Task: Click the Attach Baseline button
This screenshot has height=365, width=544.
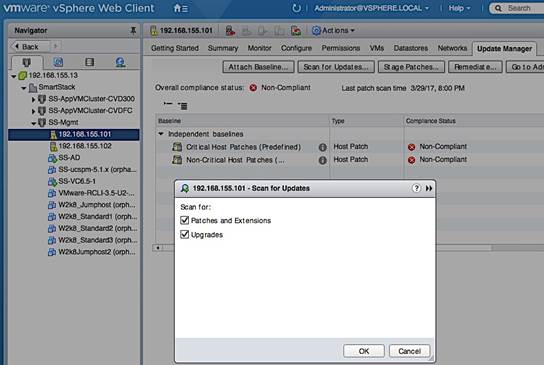Action: [x=258, y=67]
